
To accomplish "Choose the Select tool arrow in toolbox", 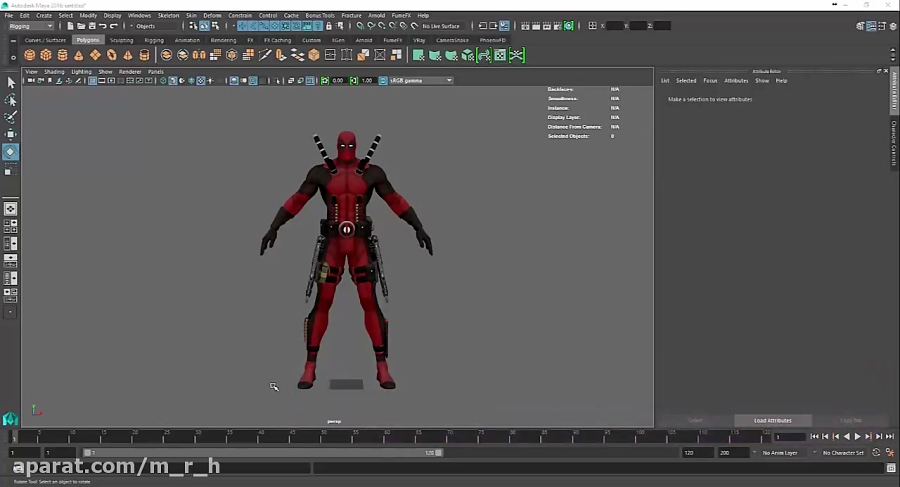I will [x=10, y=83].
